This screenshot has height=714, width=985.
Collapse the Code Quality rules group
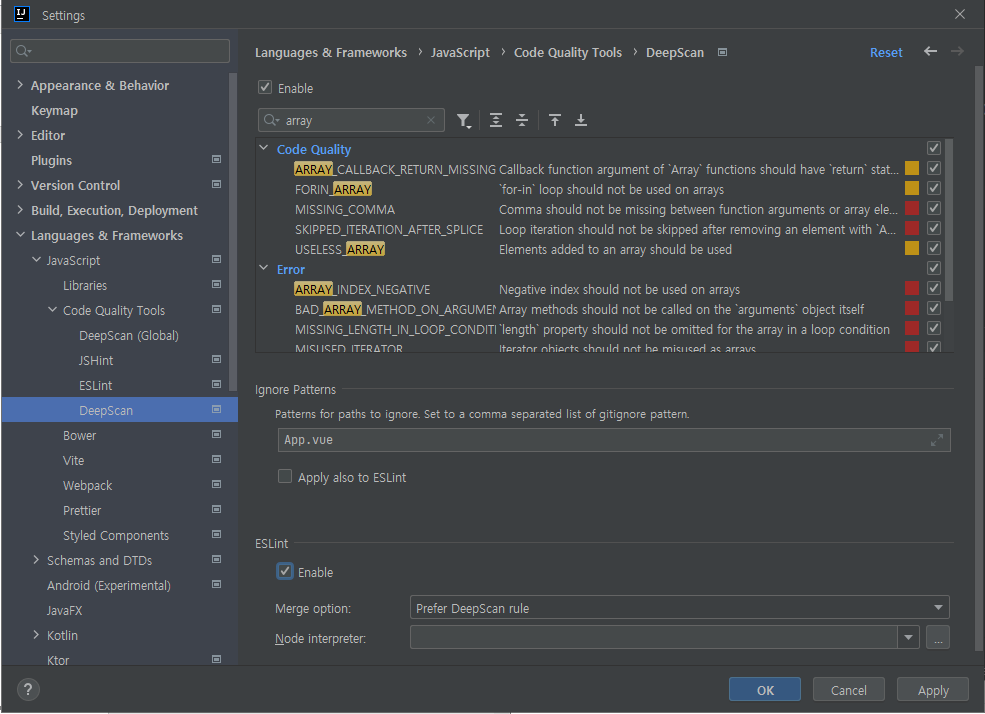(263, 148)
